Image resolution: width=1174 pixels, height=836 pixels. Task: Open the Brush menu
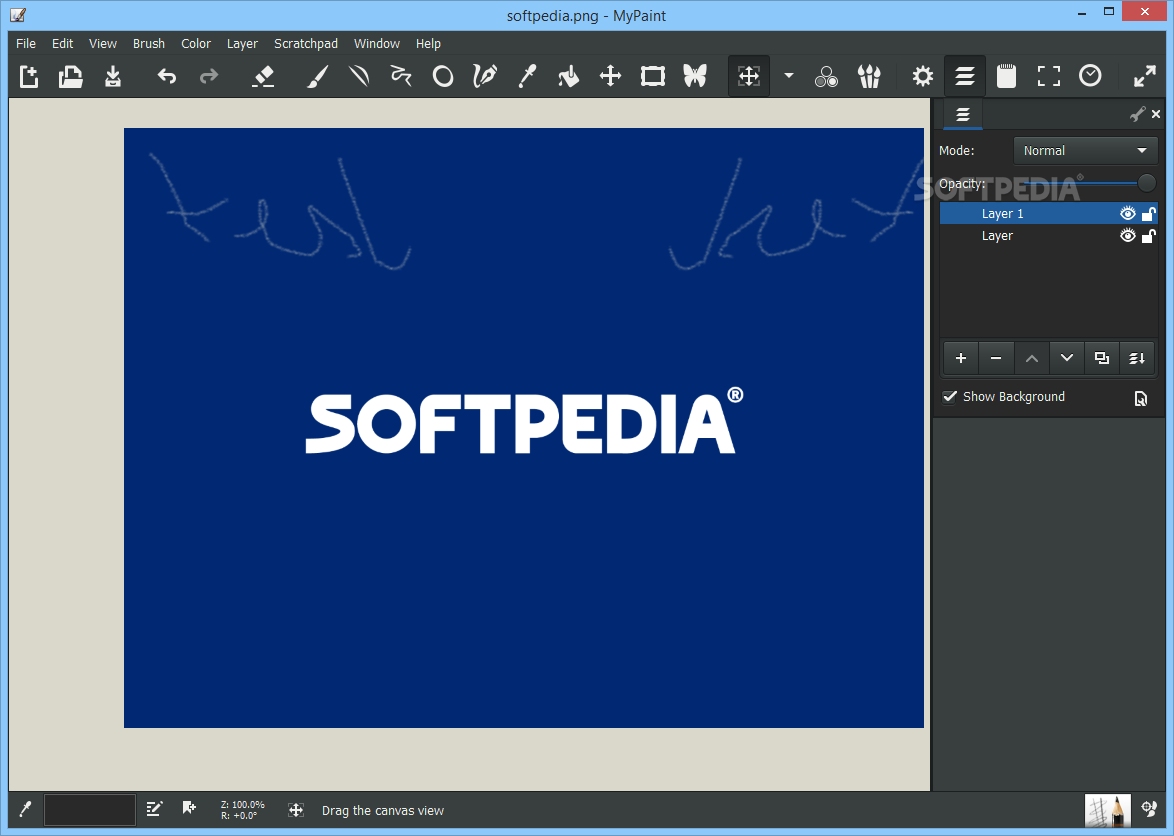click(148, 43)
